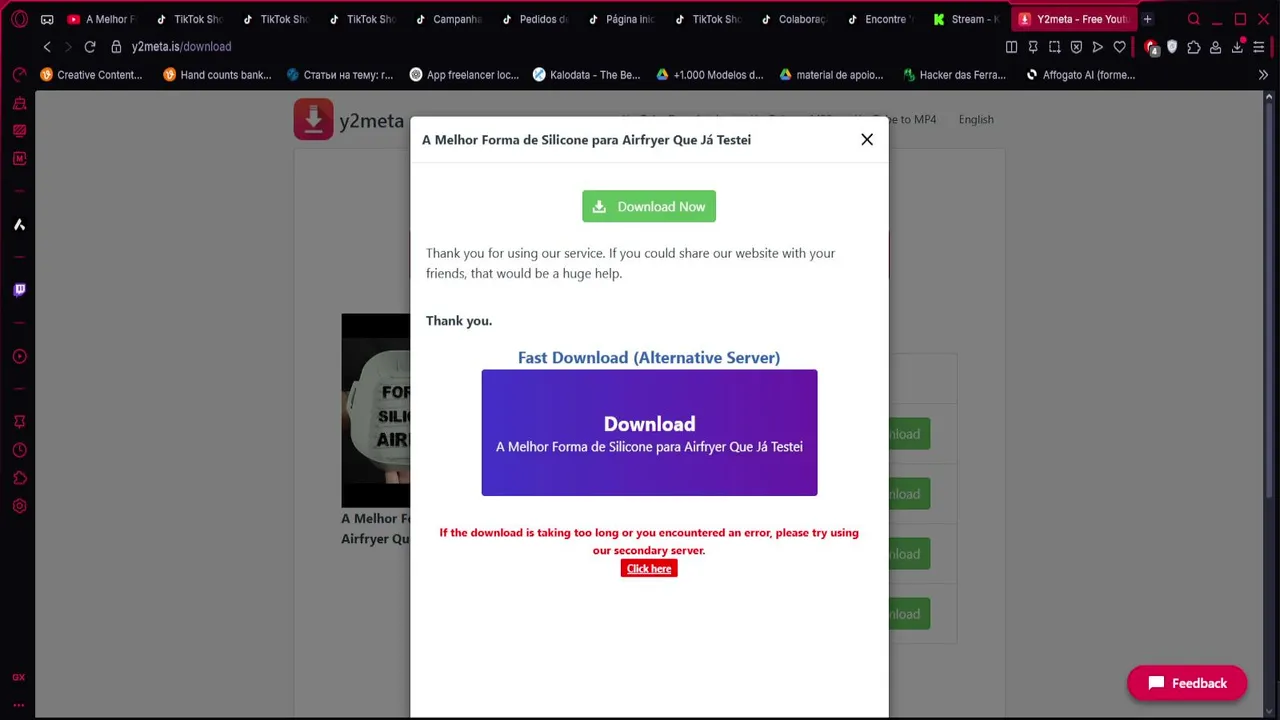
Task: Switch to the 'Pedidos' tab
Action: 535,19
